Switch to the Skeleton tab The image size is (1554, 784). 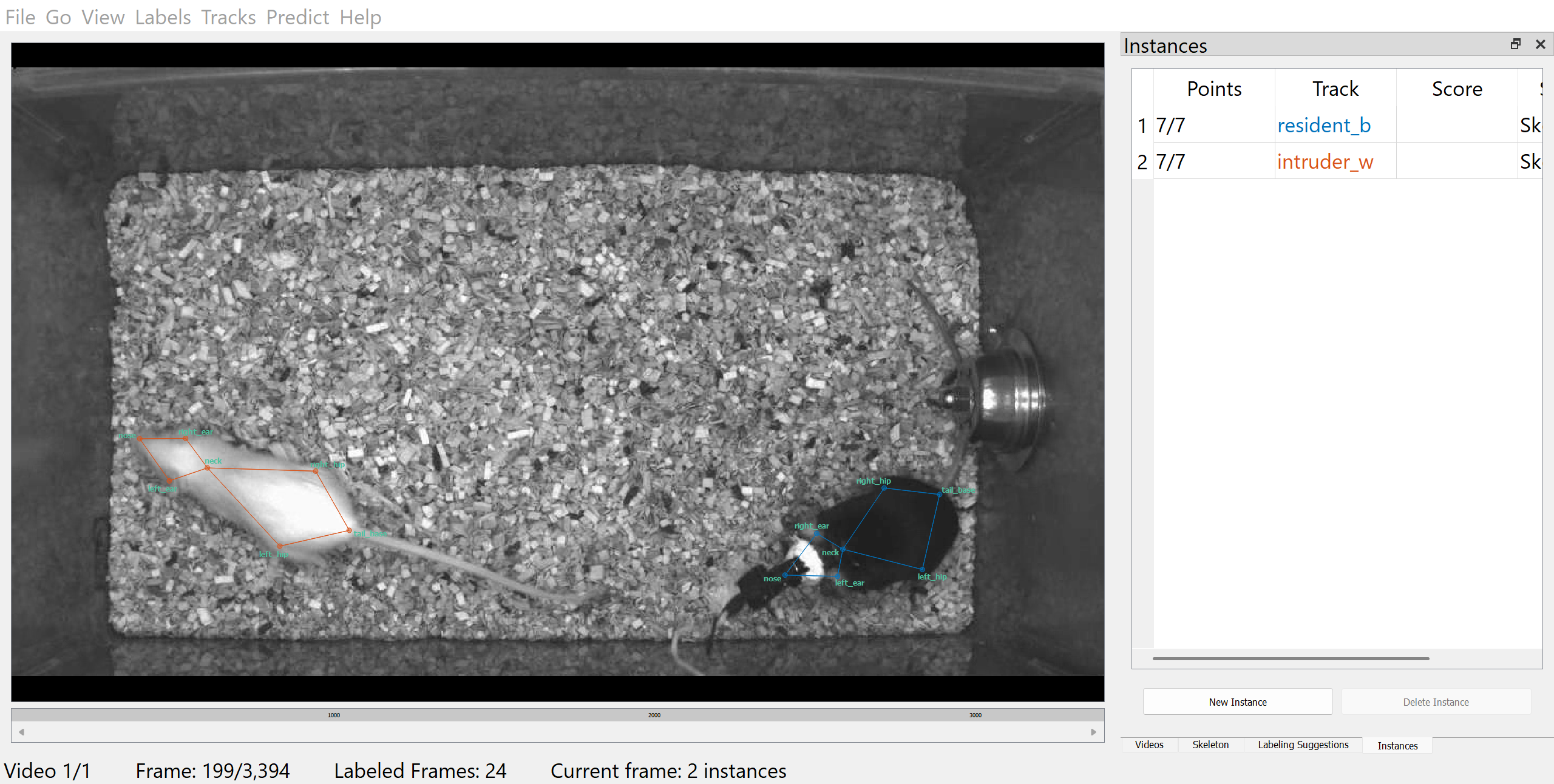click(x=1210, y=745)
